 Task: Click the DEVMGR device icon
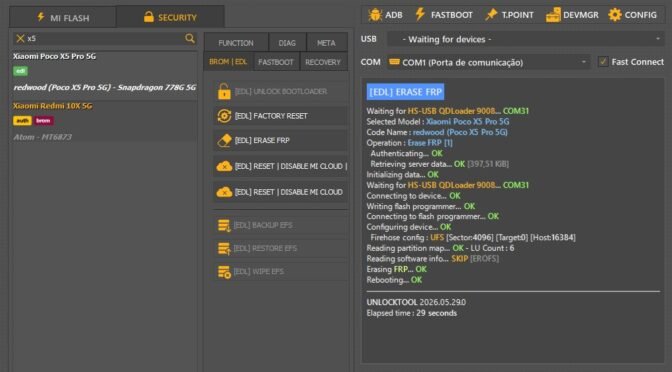click(x=553, y=15)
